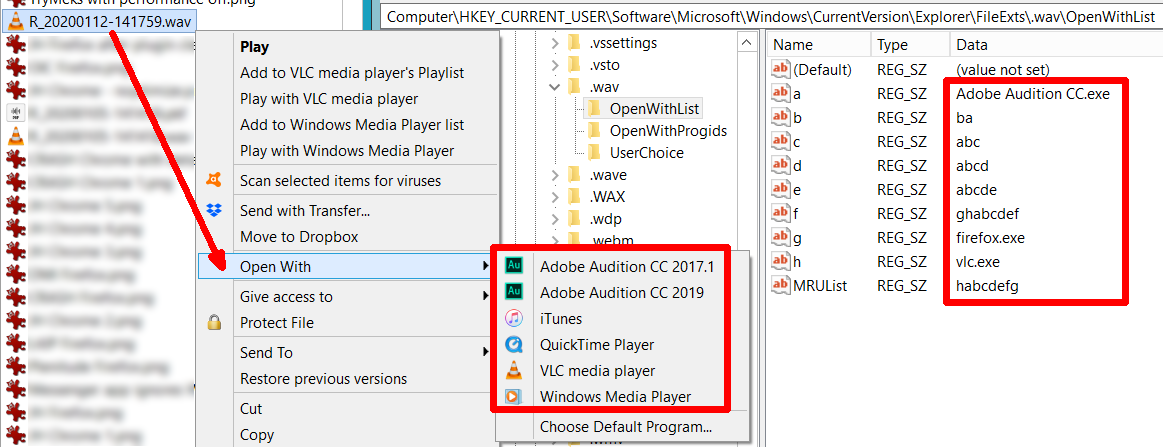The width and height of the screenshot is (1163, 447).
Task: Click the Dropbox icon beside Send with Transfer
Action: (x=214, y=211)
